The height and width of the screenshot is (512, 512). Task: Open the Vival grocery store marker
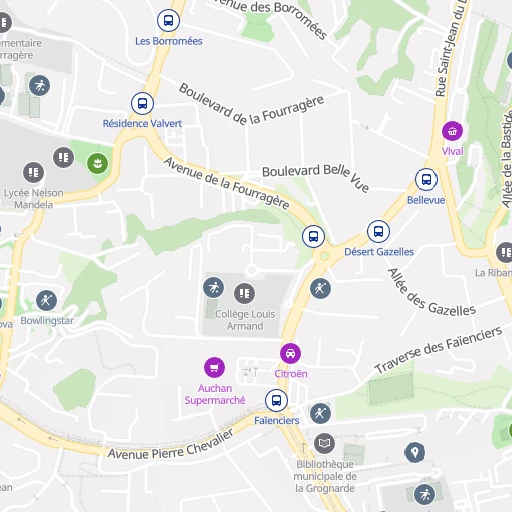coord(452,131)
